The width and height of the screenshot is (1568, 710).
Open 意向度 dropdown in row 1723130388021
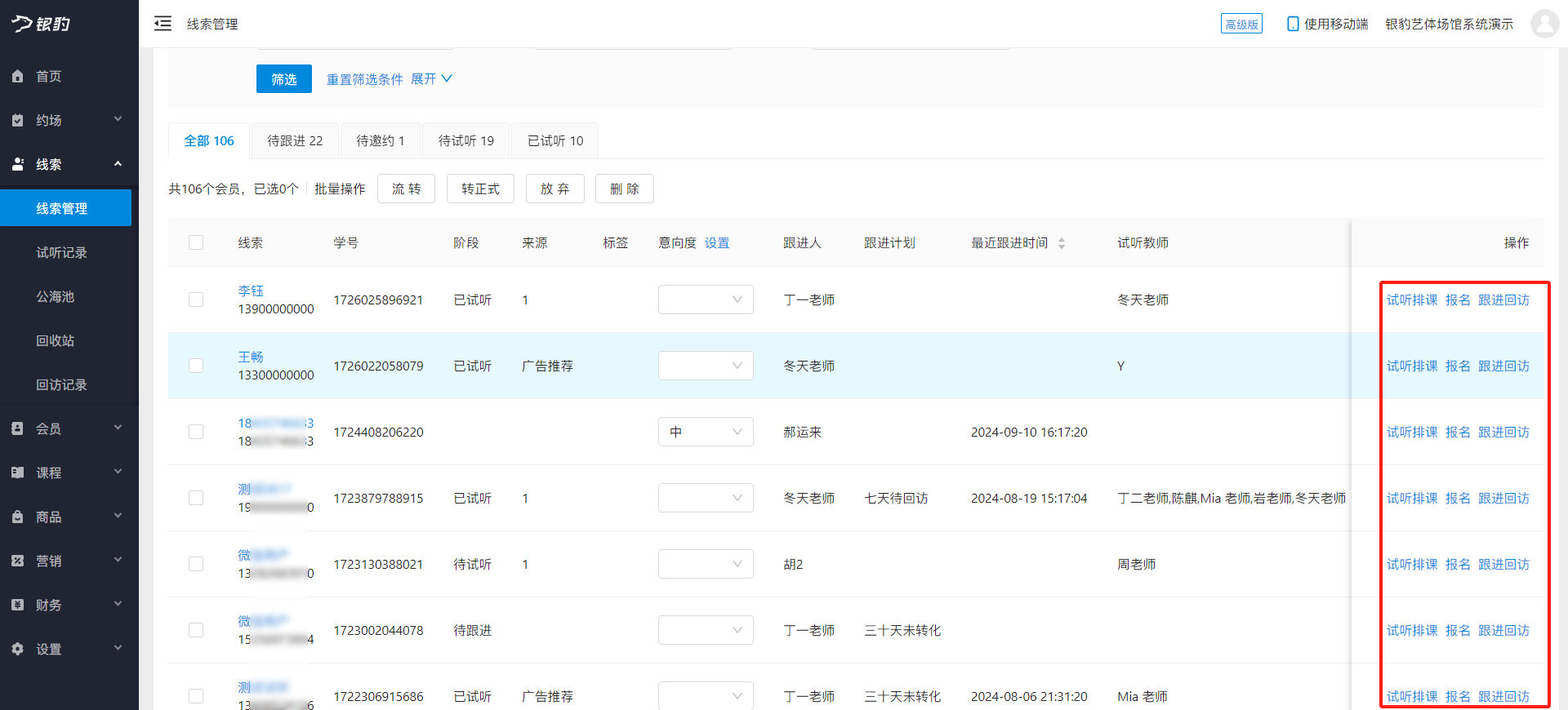[706, 564]
